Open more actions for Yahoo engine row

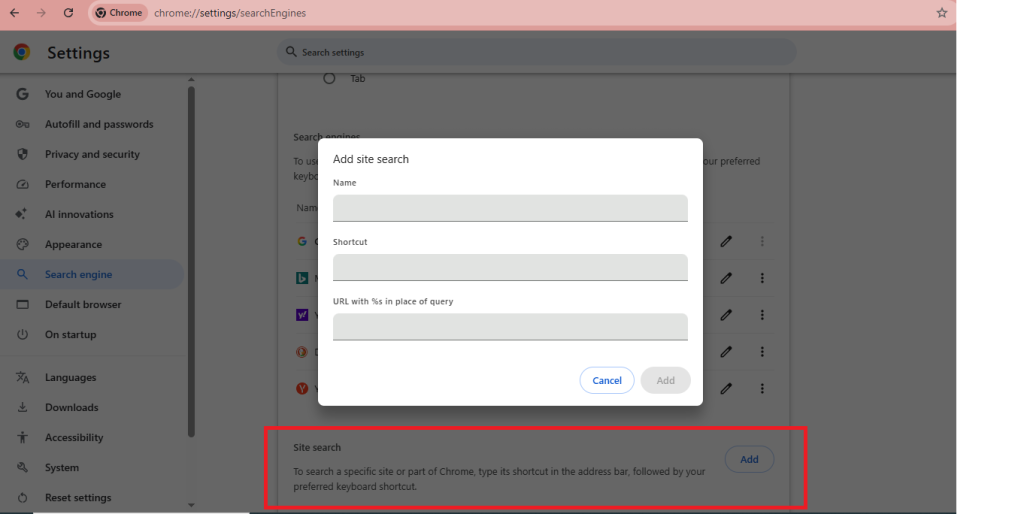[762, 315]
